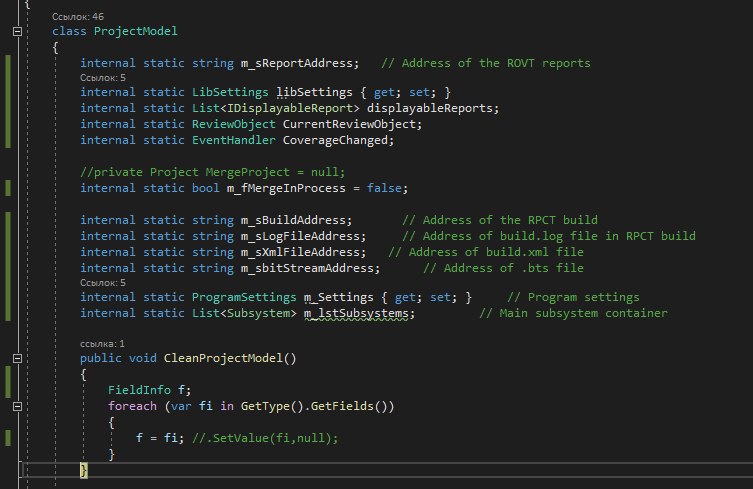Image resolution: width=753 pixels, height=489 pixels.
Task: Collapse the CleanProjectModel method outline region
Action: tap(17, 358)
